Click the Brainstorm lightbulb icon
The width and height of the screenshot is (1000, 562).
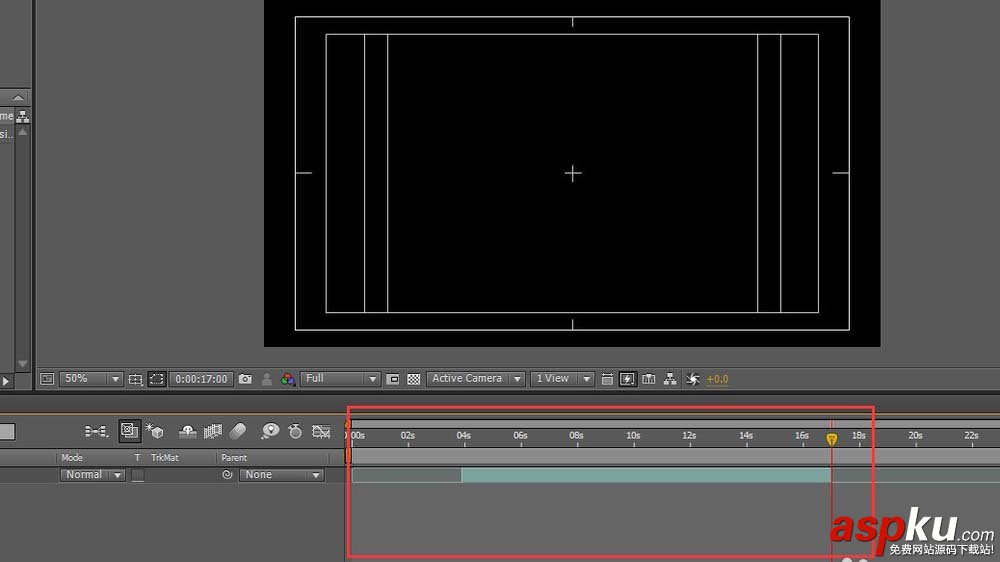[x=270, y=431]
